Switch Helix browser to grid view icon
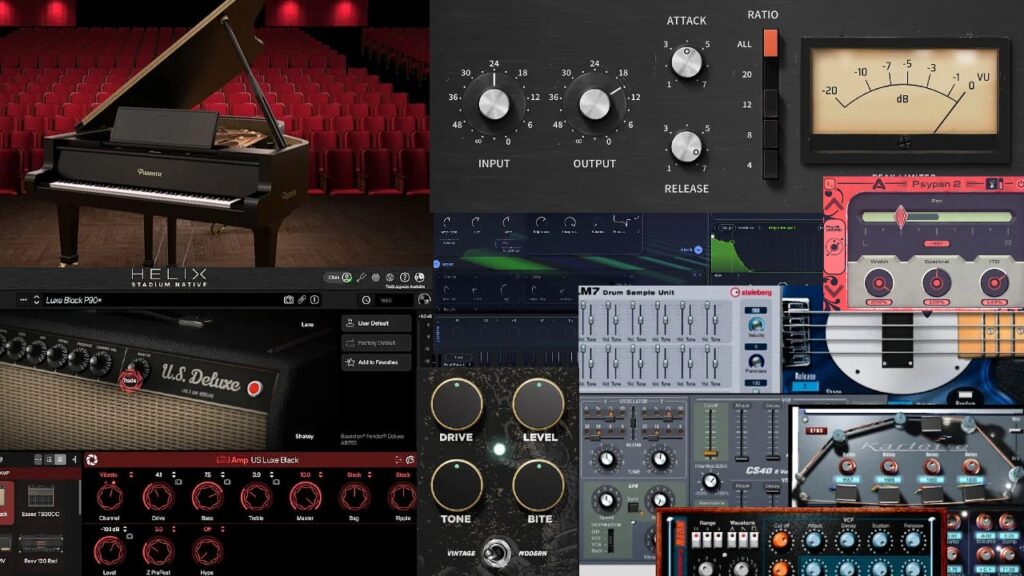The height and width of the screenshot is (576, 1024). pyautogui.click(x=60, y=460)
